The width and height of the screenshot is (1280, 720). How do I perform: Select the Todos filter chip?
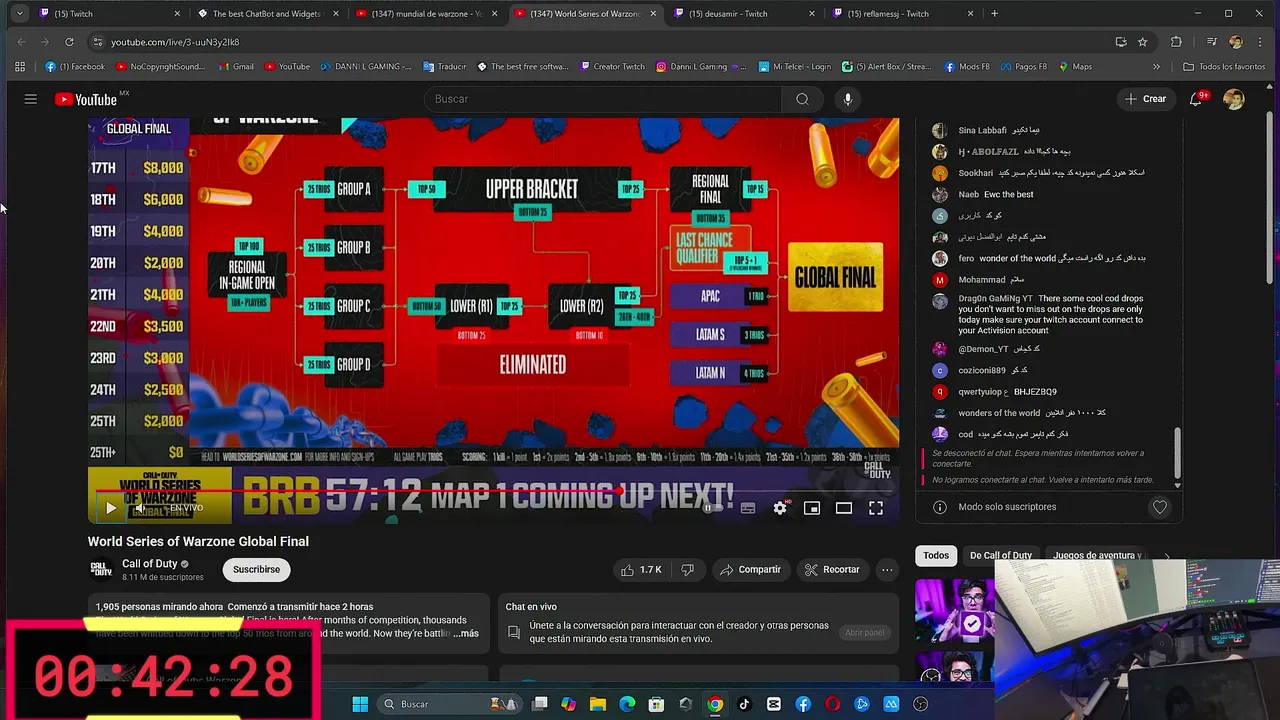936,555
